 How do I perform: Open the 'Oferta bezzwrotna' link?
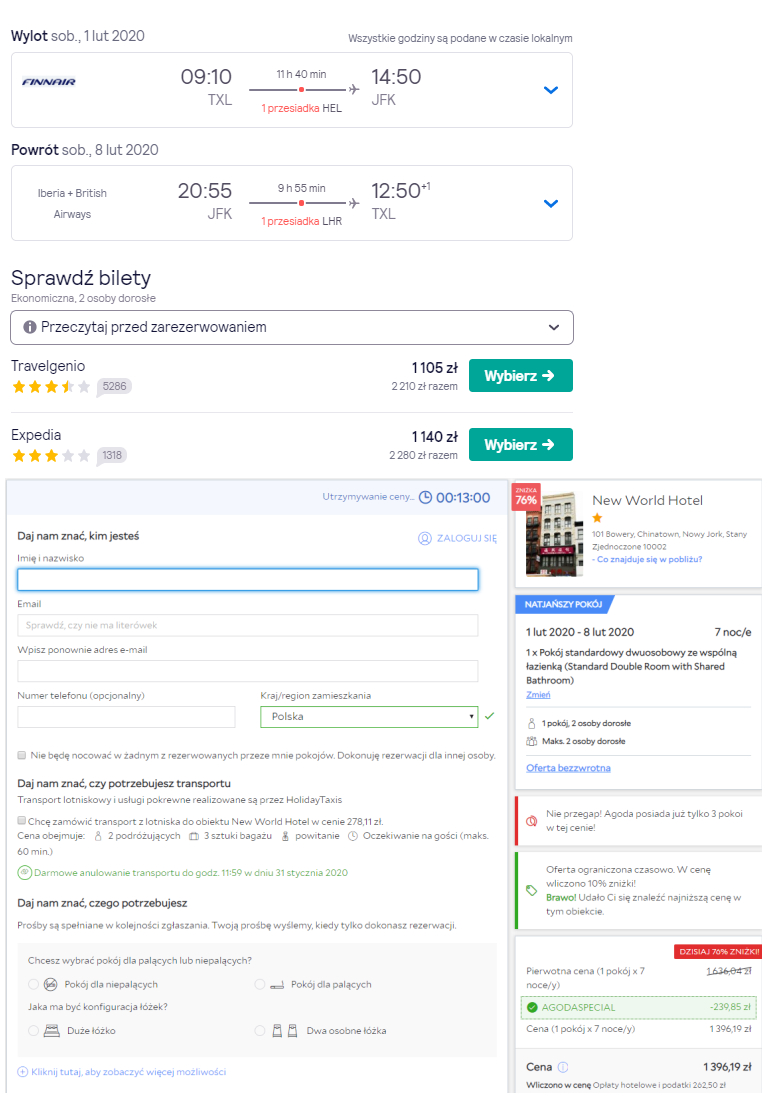pyautogui.click(x=568, y=767)
